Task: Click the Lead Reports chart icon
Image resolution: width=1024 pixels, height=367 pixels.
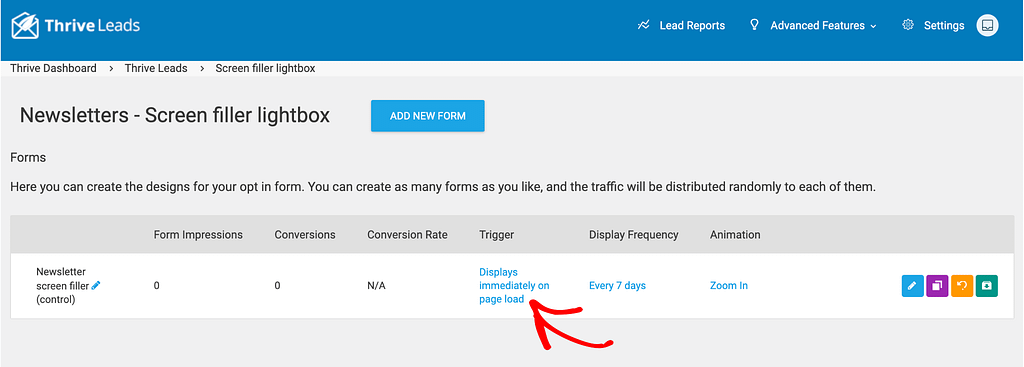Action: (x=644, y=25)
